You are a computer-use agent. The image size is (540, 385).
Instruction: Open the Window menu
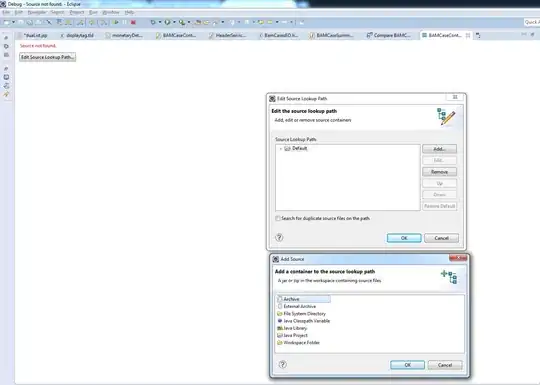click(111, 12)
